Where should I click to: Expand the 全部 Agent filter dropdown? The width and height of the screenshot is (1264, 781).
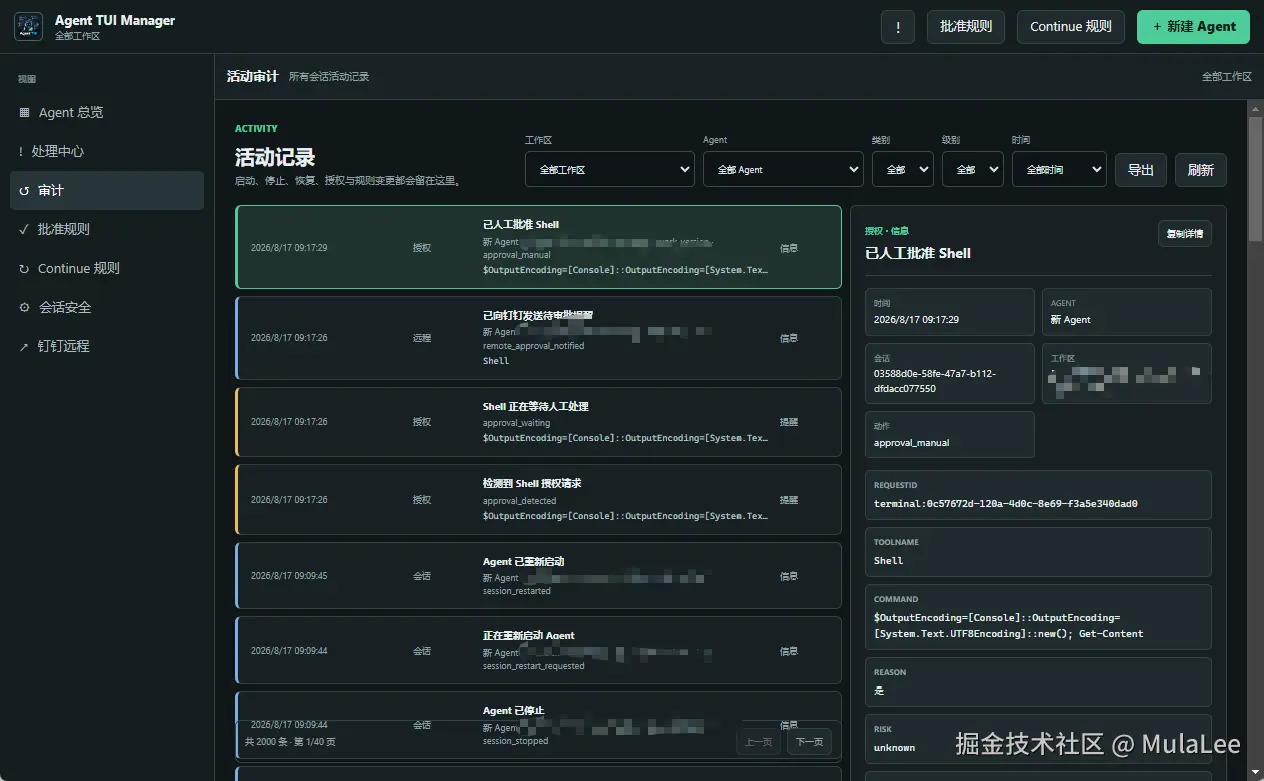coord(783,169)
